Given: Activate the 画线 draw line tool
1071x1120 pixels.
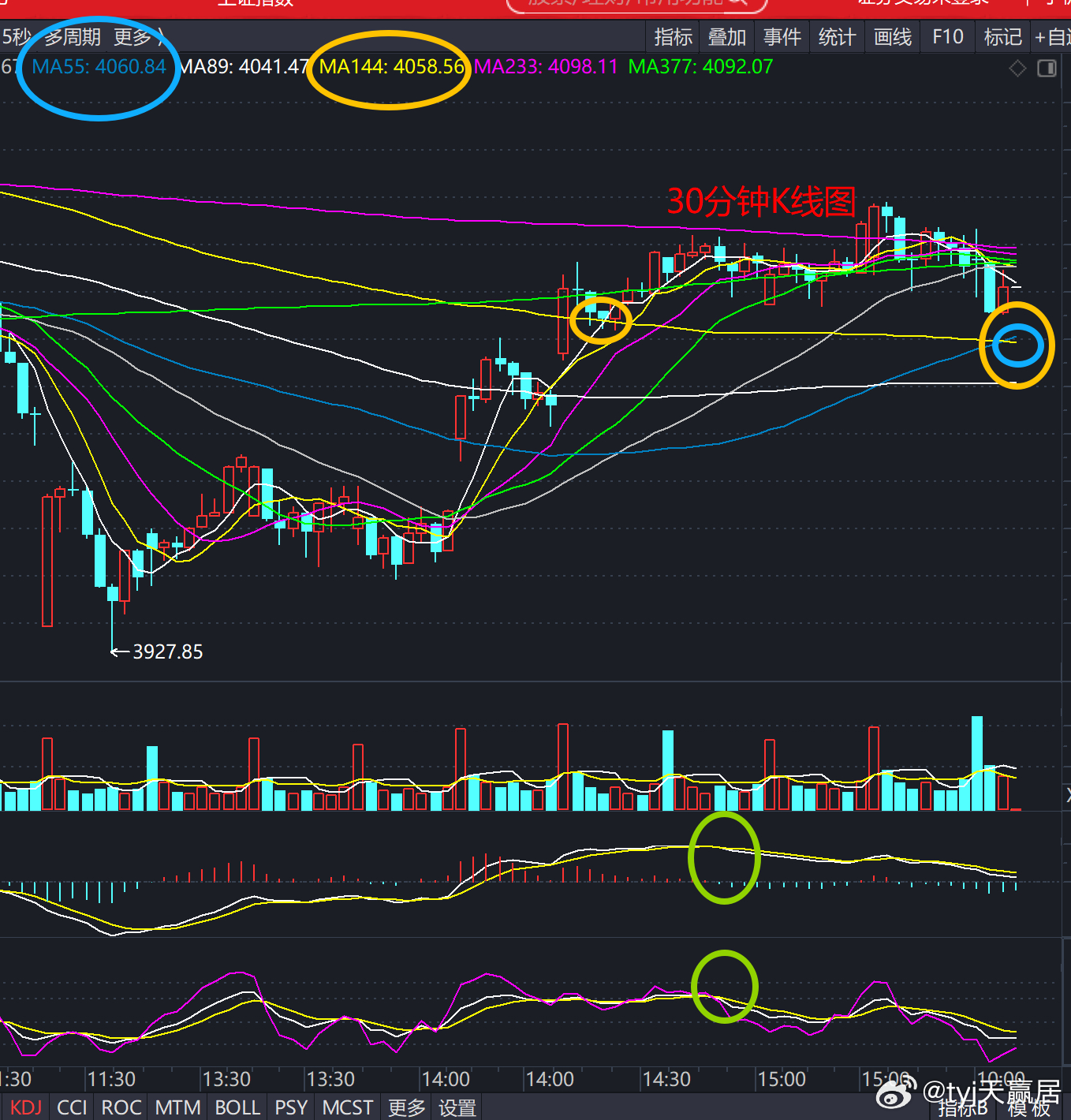Looking at the screenshot, I should 892,37.
